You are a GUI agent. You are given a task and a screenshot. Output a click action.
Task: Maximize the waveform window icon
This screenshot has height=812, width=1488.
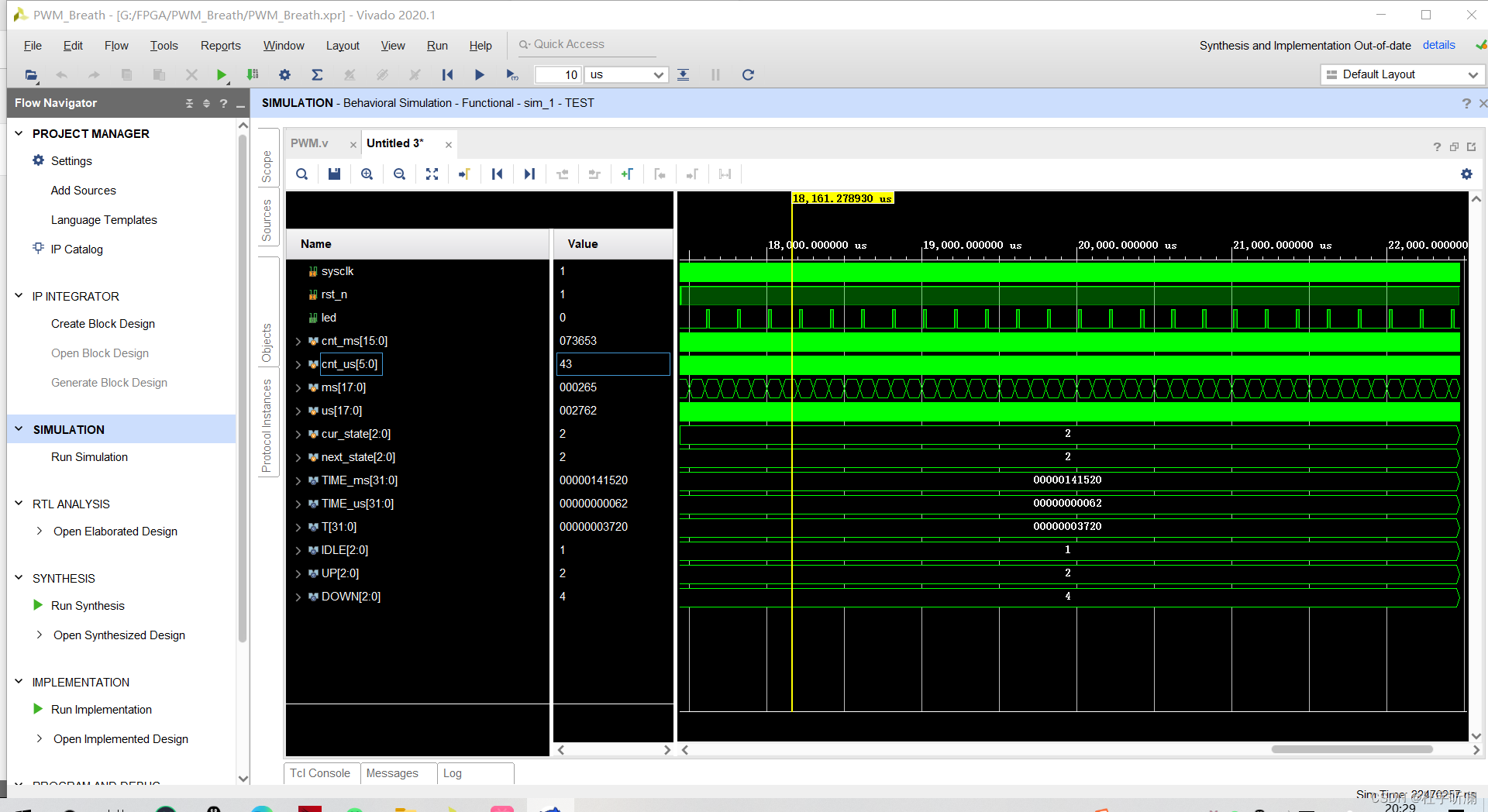[1471, 146]
